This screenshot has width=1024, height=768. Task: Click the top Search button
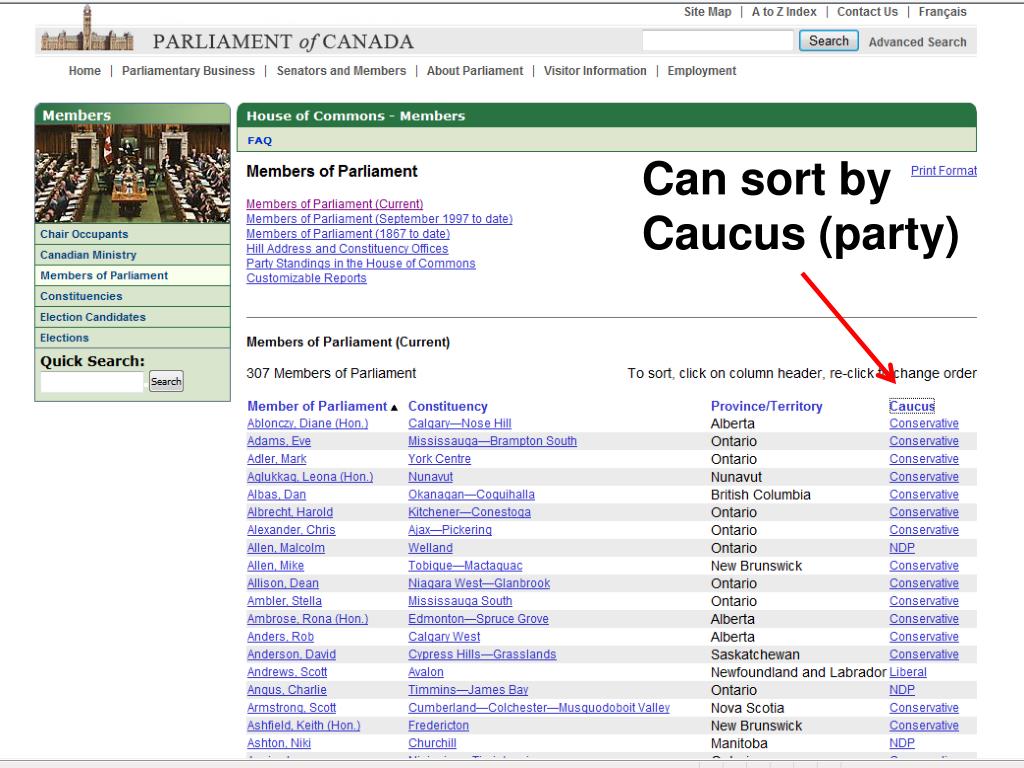tap(829, 40)
